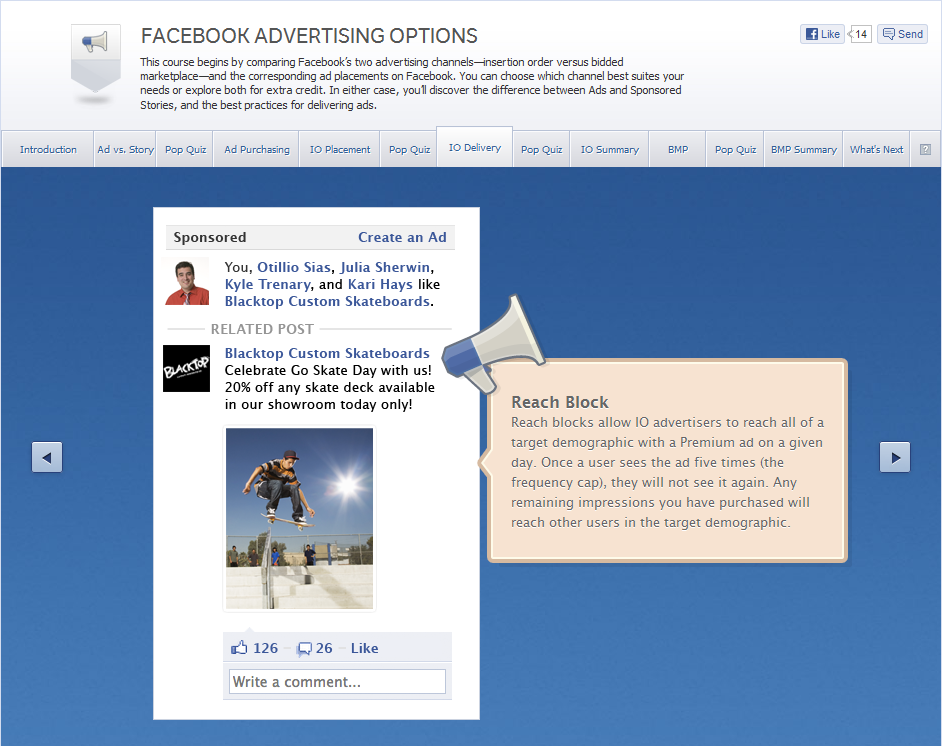Select the IO Delivery tab

475,147
